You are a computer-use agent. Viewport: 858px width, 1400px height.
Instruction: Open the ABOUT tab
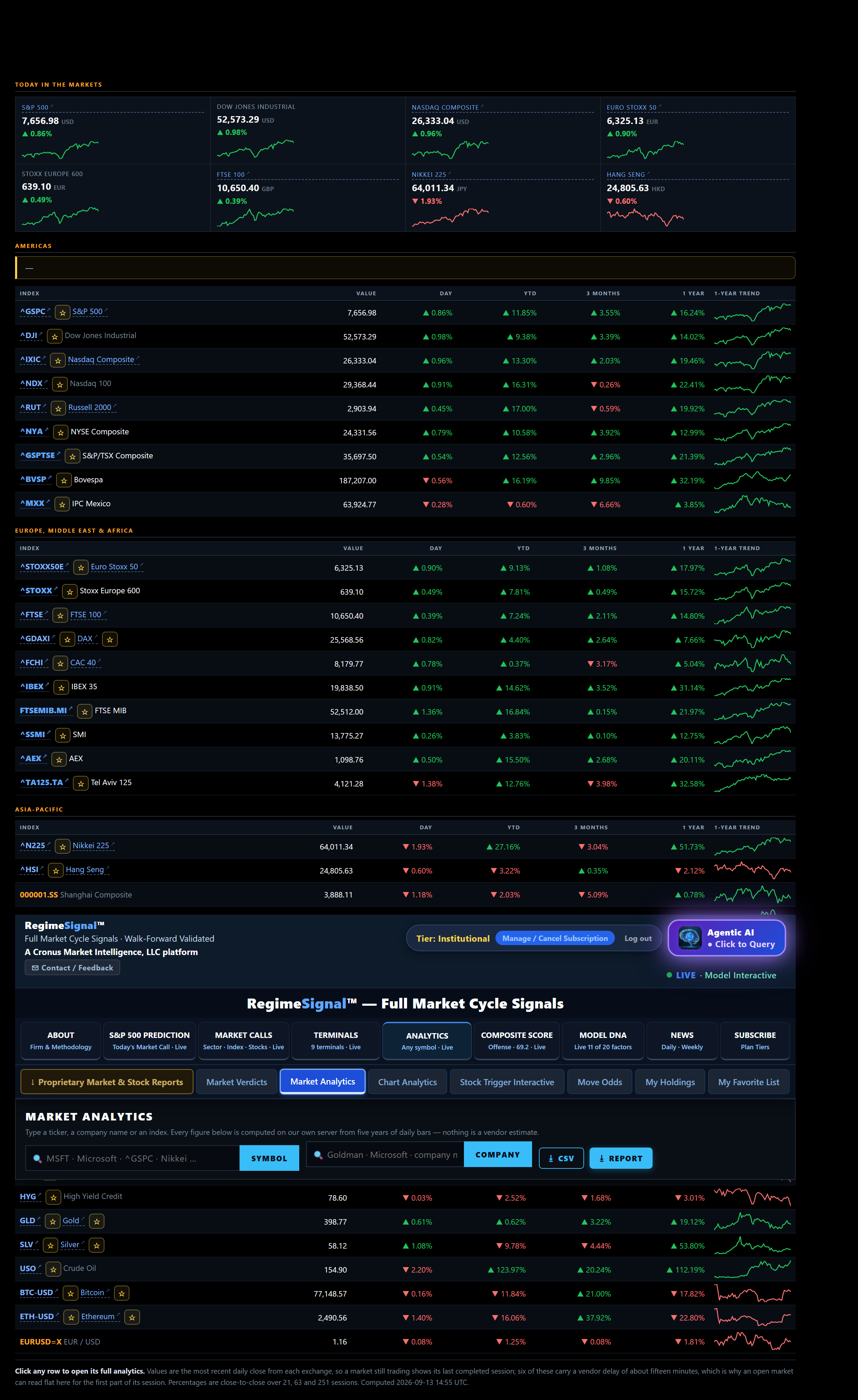61,1040
